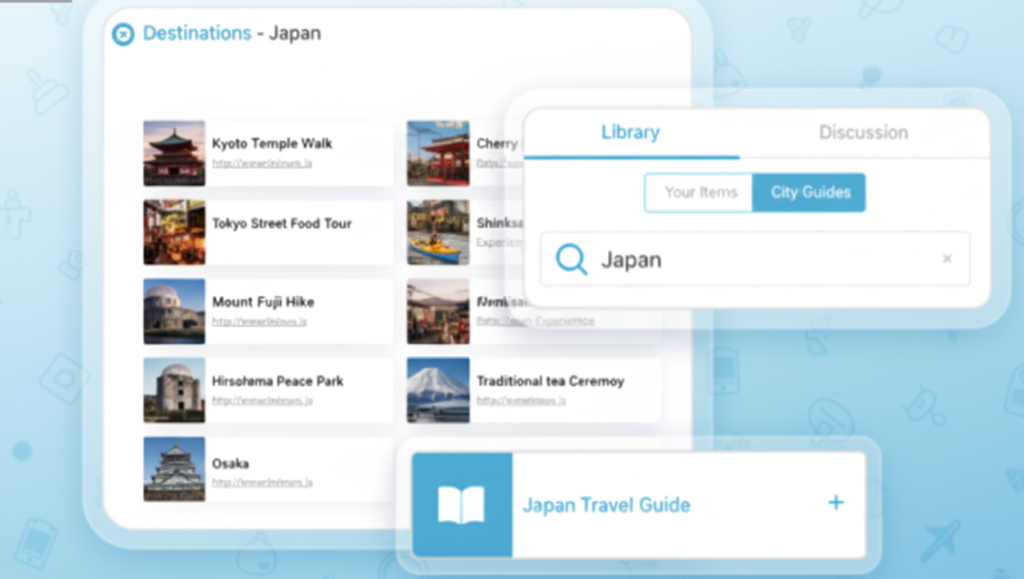Clear the Japan search text
Screen dimensions: 1024x579
[x=947, y=260]
